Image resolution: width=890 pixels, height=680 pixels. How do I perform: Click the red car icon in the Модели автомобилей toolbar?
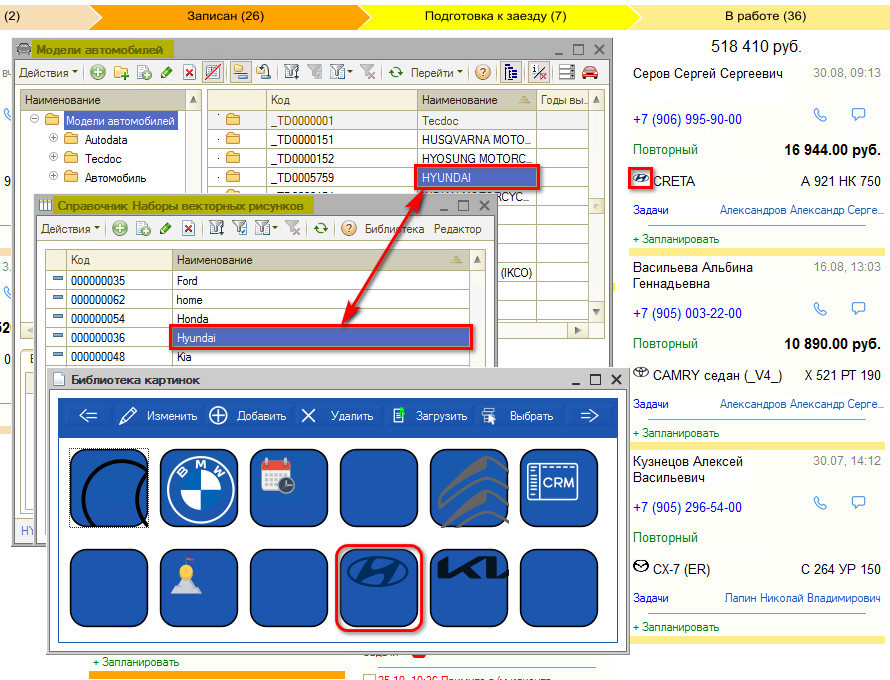click(590, 72)
